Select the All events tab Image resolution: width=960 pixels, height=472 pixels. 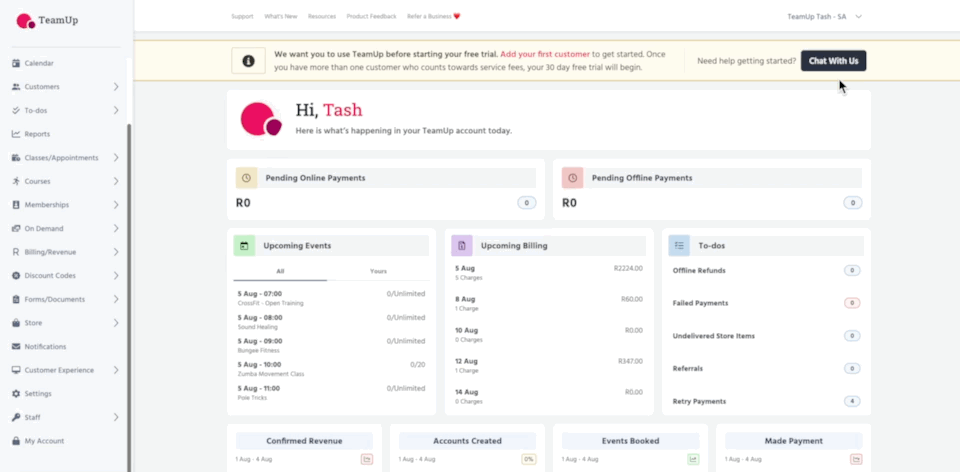(x=280, y=271)
